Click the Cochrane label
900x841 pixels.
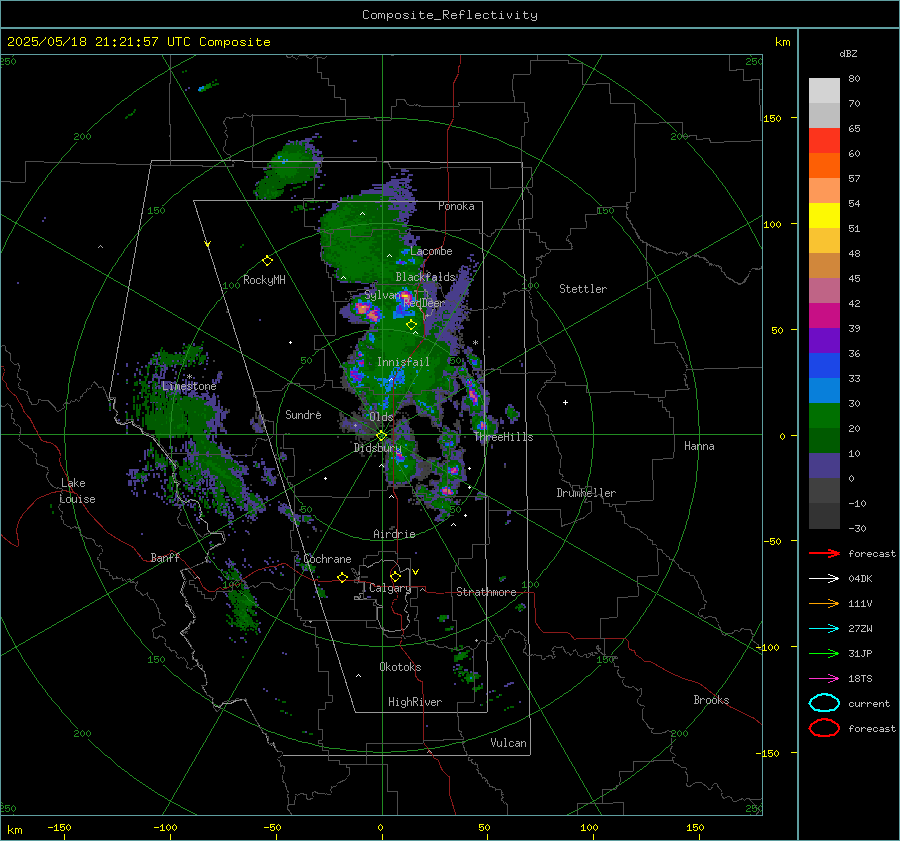pos(327,559)
